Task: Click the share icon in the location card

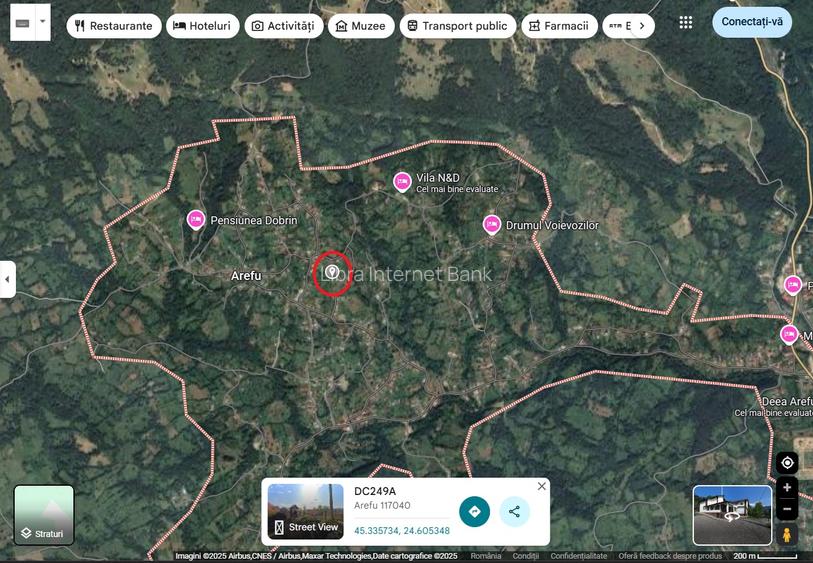Action: point(514,512)
